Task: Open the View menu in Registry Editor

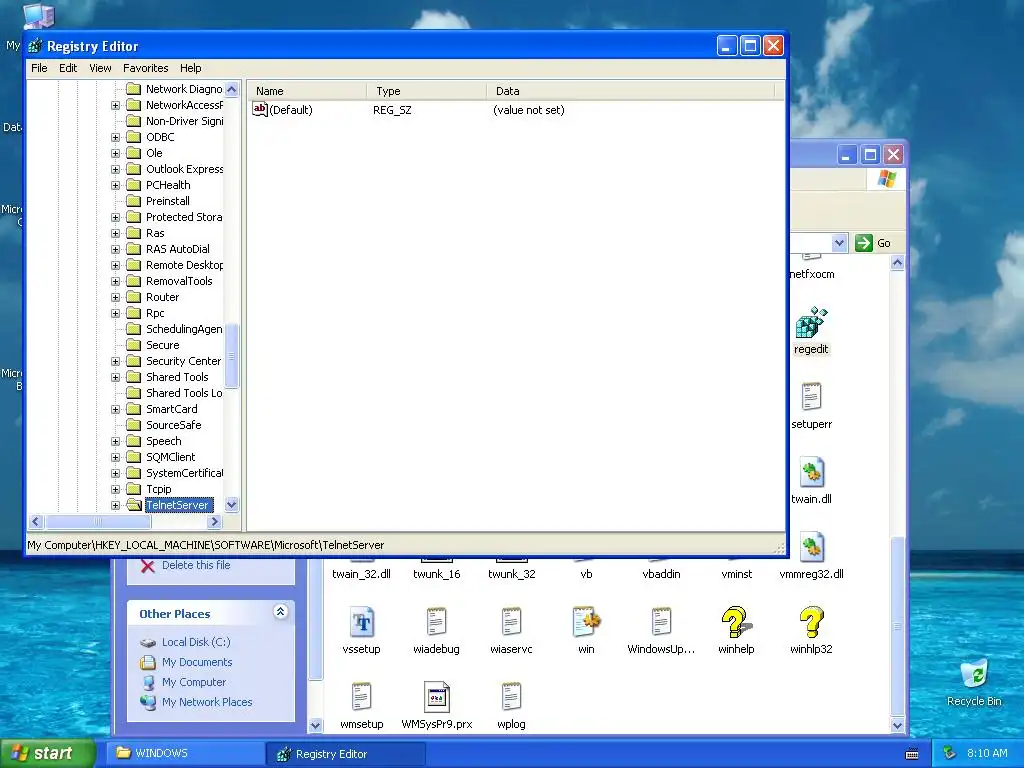Action: click(100, 68)
